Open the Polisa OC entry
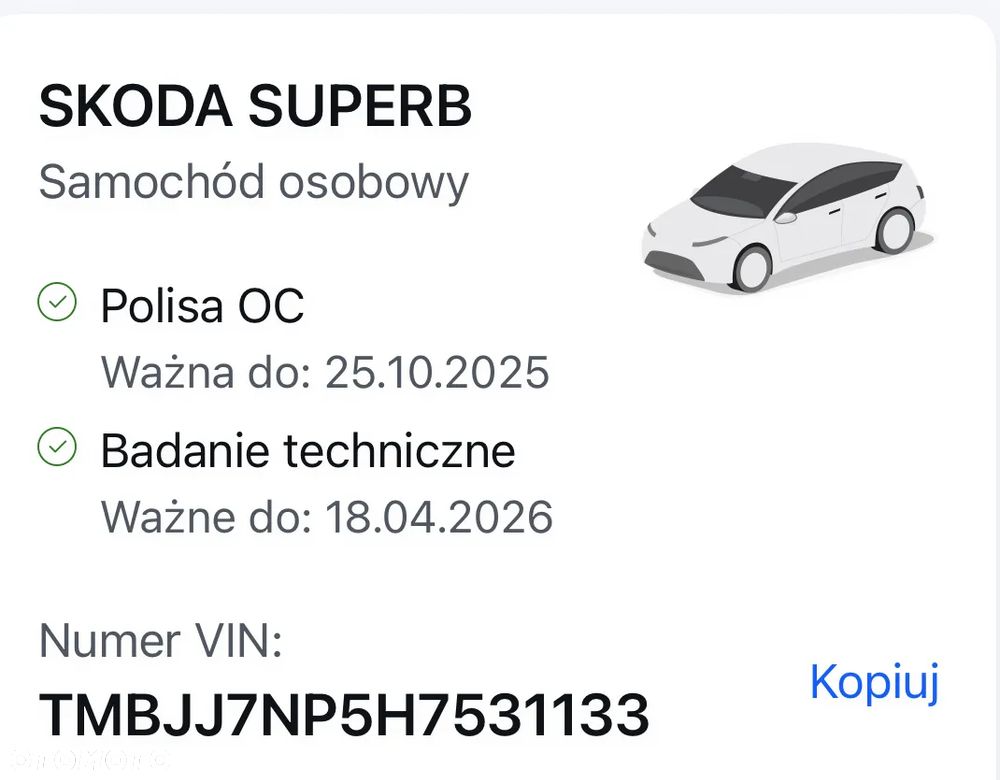Image resolution: width=1000 pixels, height=780 pixels. click(202, 305)
